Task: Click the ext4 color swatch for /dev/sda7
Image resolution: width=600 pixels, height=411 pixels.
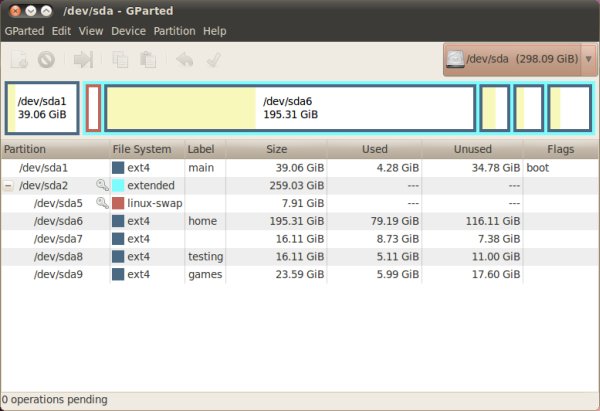Action: [x=118, y=239]
